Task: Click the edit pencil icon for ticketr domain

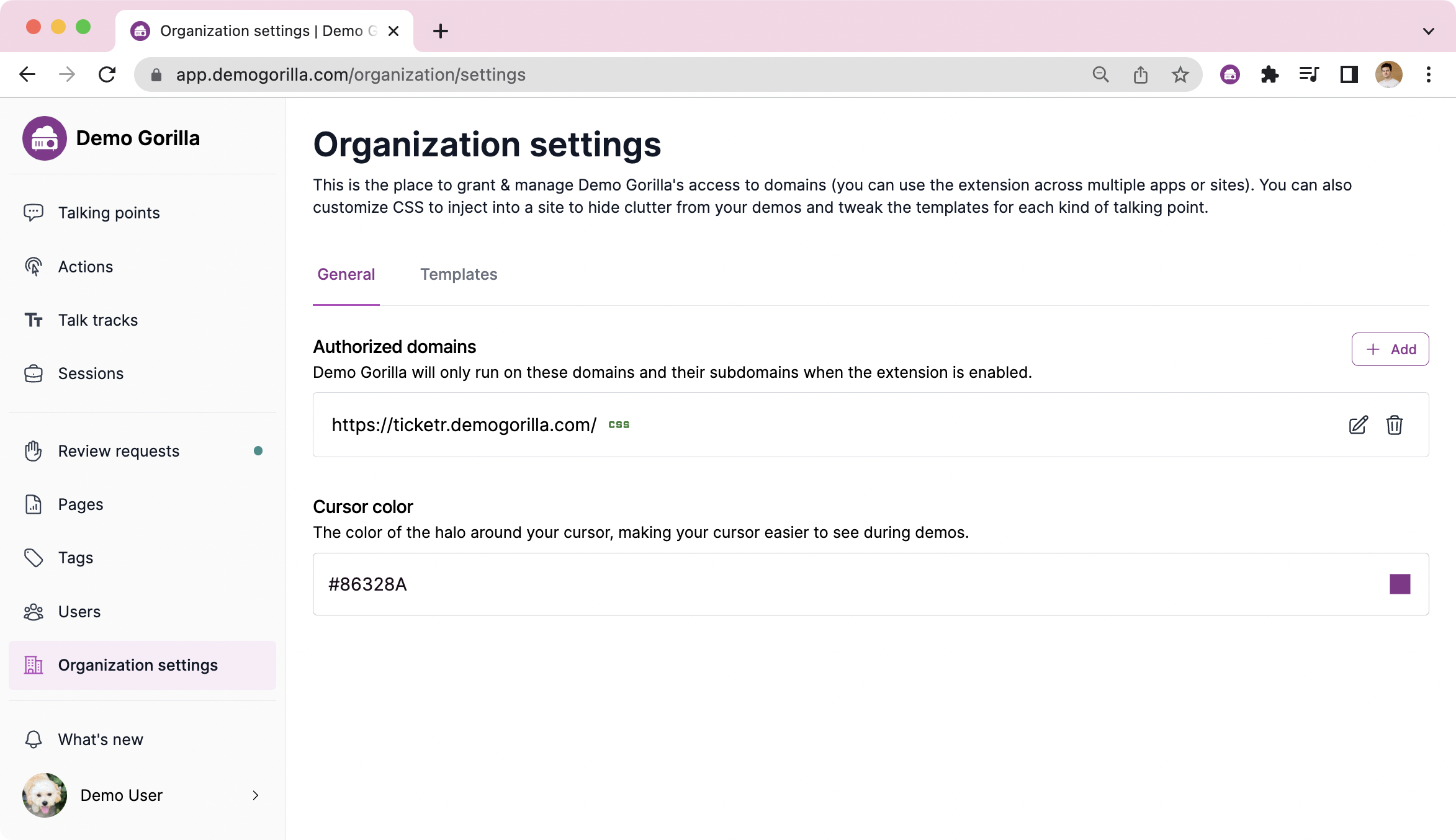Action: coord(1358,425)
